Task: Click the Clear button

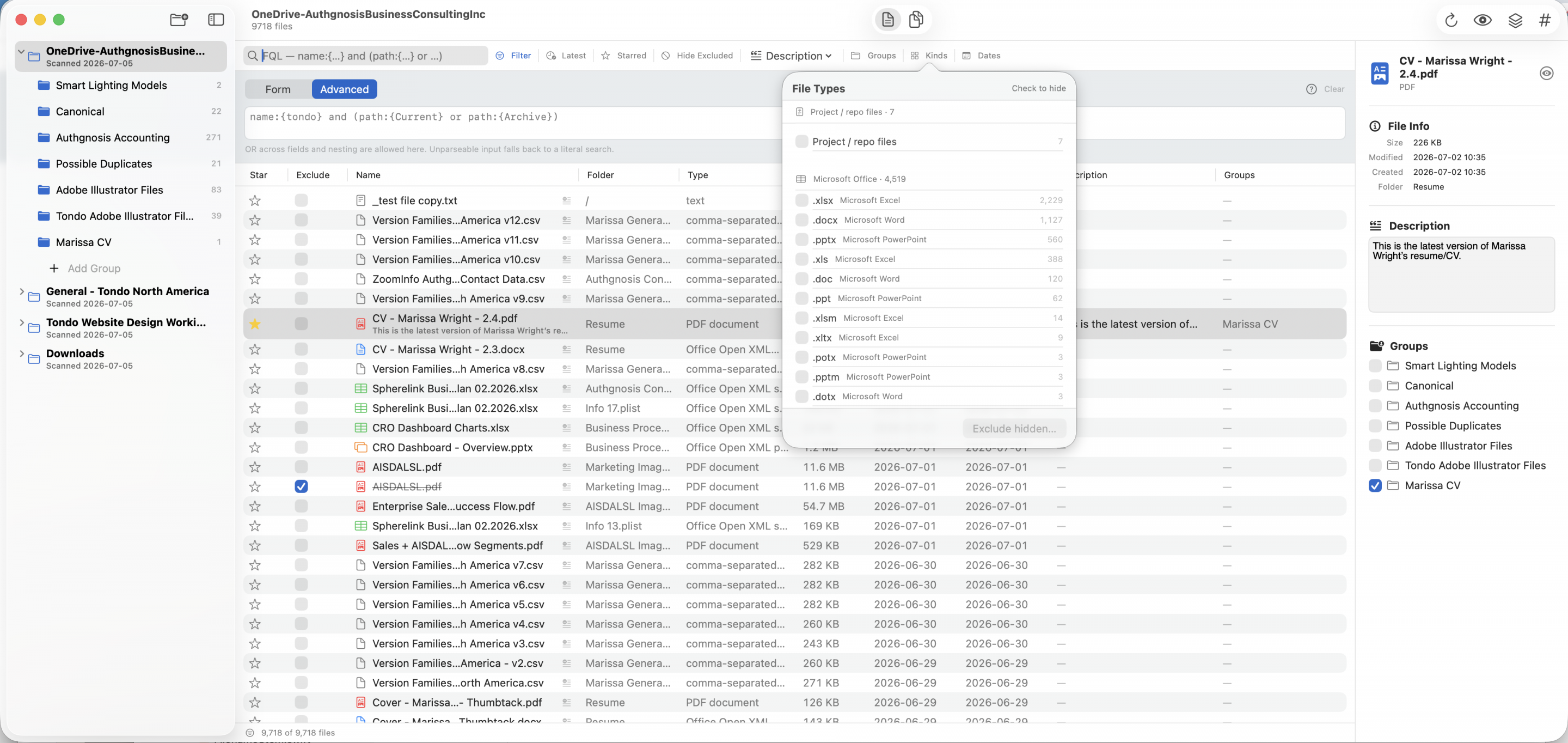Action: tap(1334, 89)
